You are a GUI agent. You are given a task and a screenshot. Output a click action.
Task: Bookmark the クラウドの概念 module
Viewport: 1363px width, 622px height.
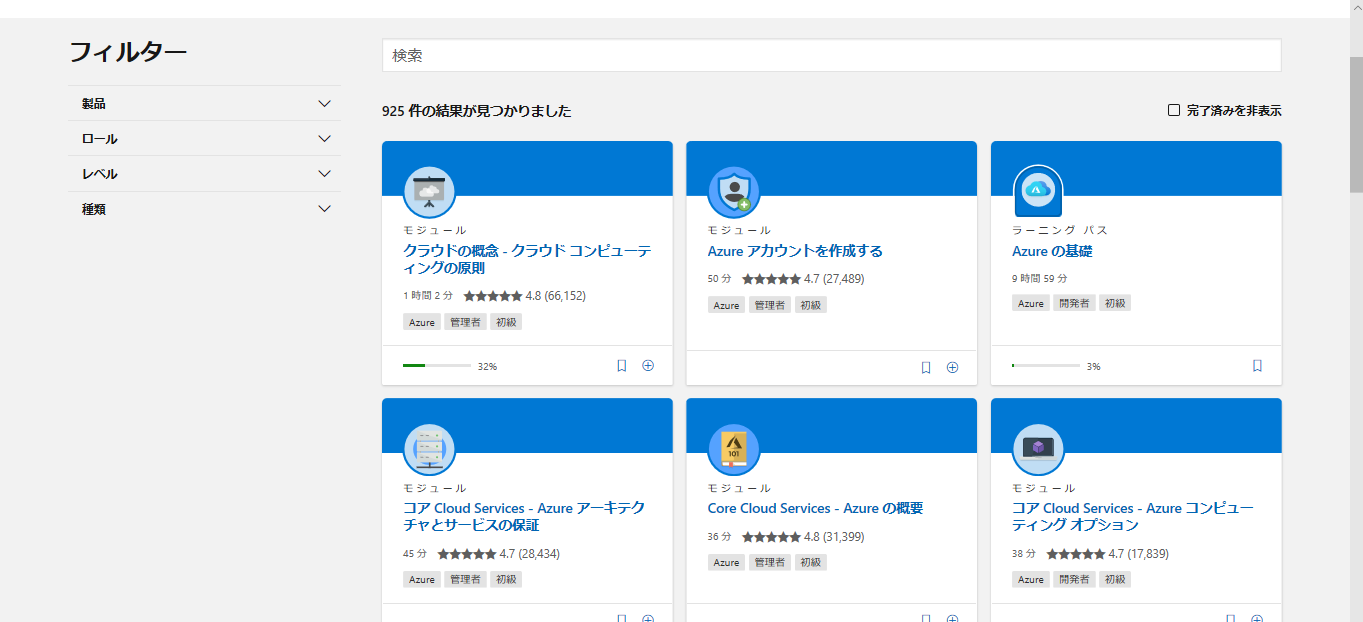622,366
